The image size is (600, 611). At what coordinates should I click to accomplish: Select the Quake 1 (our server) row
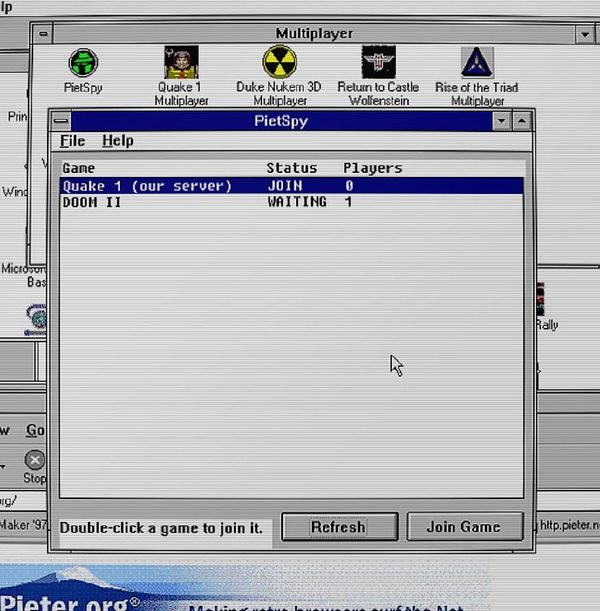291,186
